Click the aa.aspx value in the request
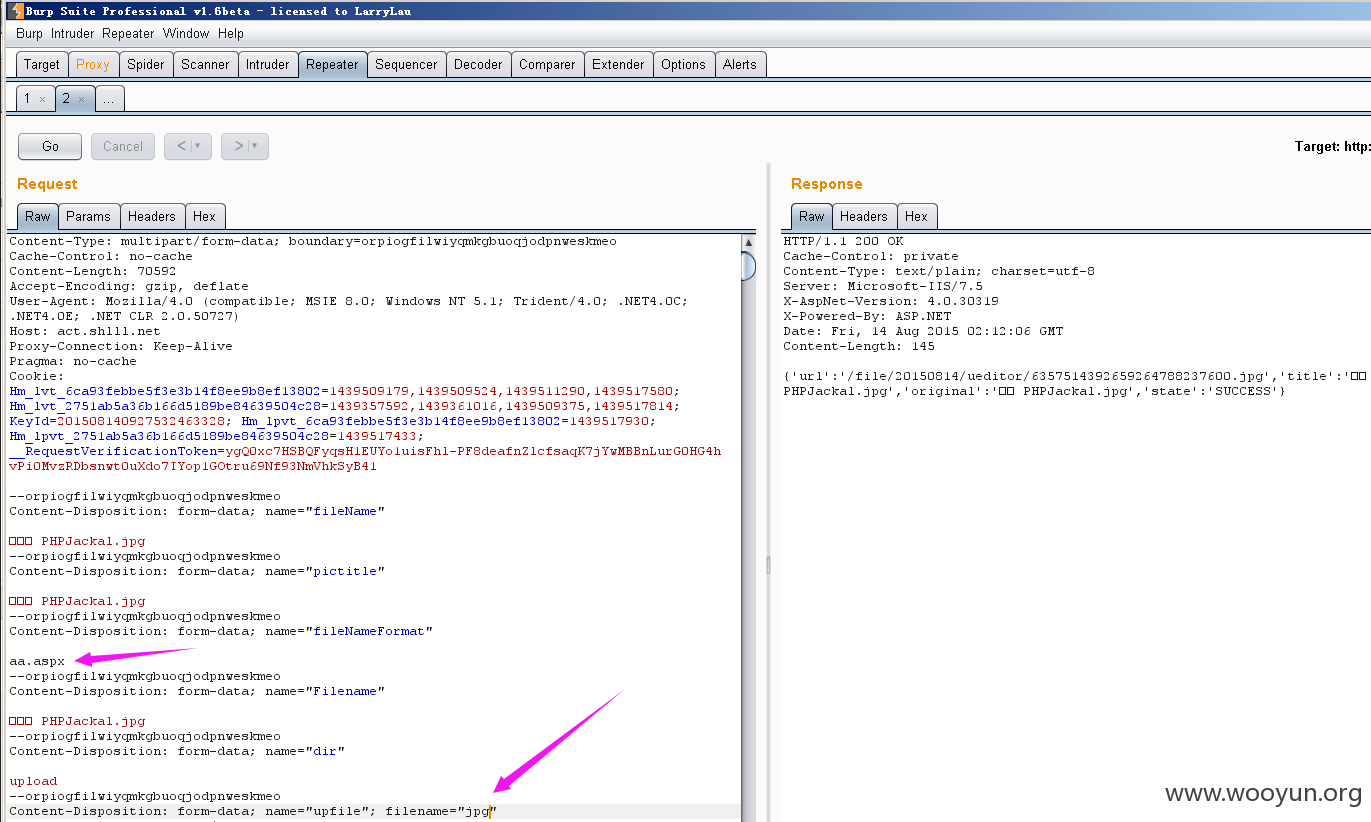Screen dimensions: 1371x822 click(x=37, y=661)
